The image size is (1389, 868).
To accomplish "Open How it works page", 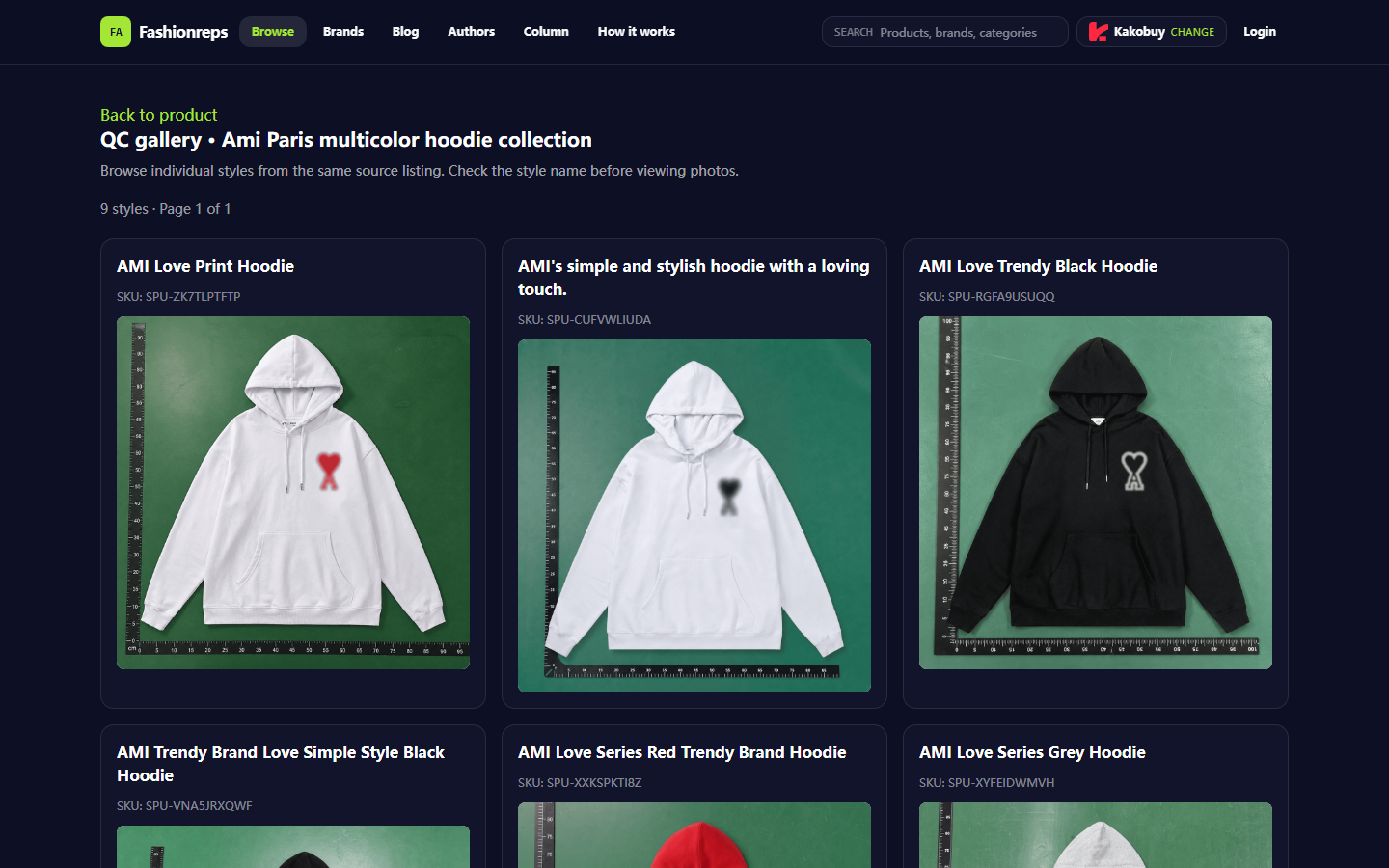I will pos(637,32).
